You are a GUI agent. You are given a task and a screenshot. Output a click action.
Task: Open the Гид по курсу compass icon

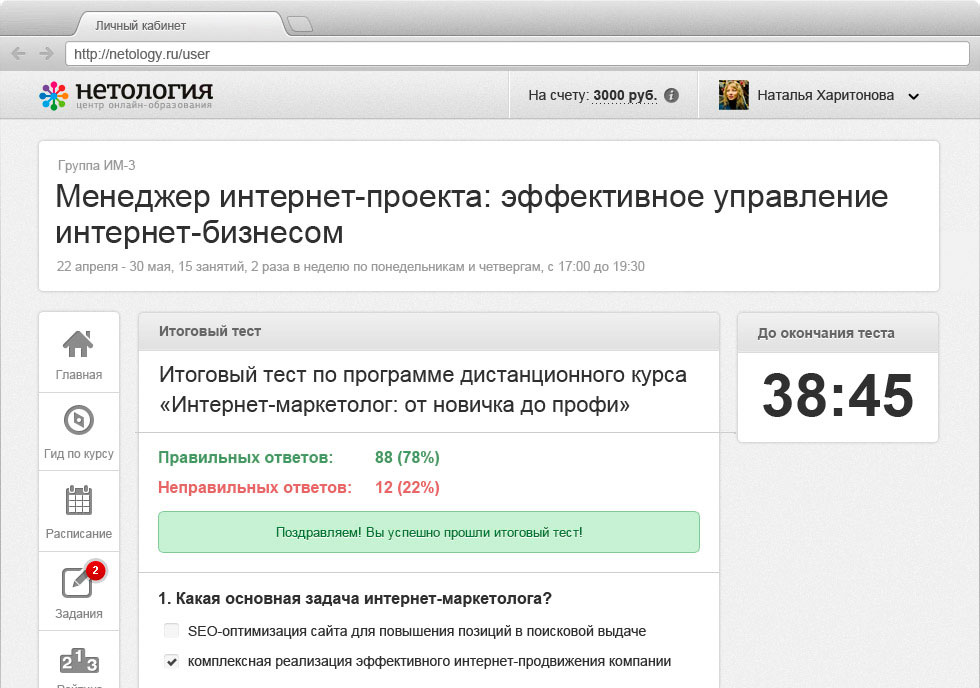pyautogui.click(x=78, y=420)
